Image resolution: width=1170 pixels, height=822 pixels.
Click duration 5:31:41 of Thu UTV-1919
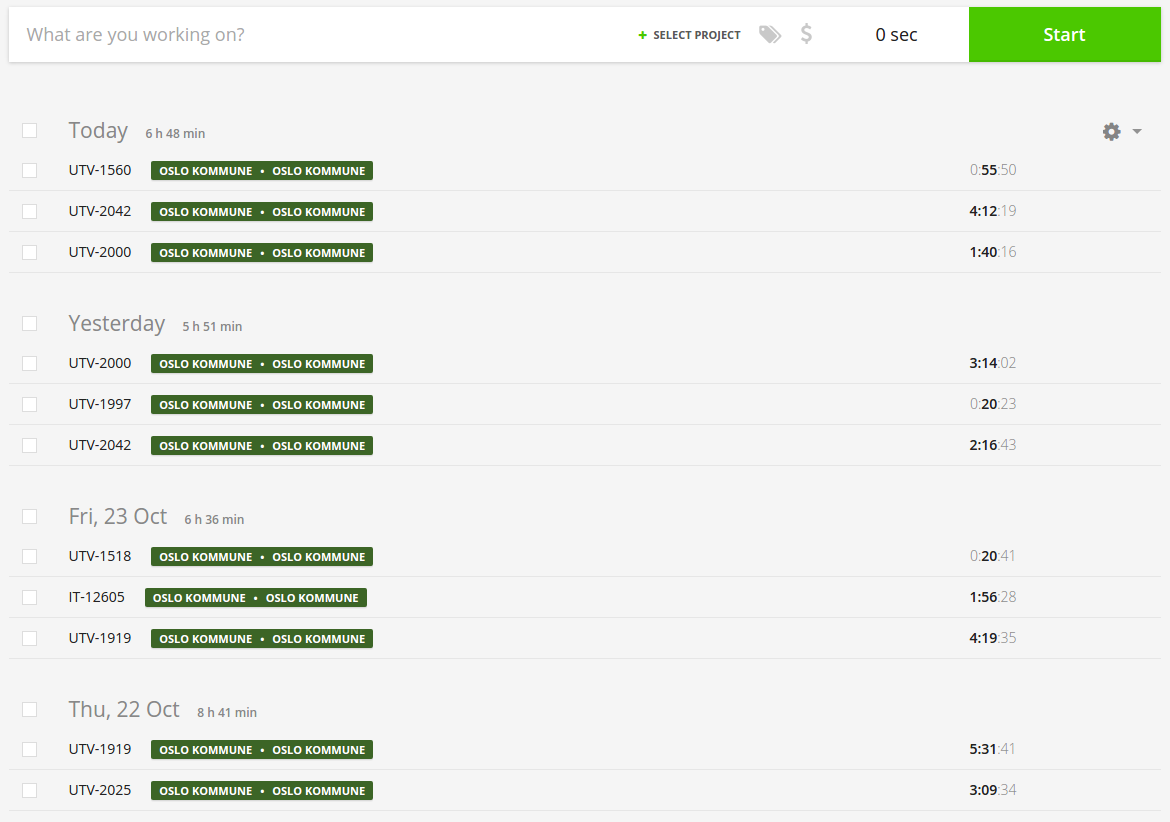(993, 749)
